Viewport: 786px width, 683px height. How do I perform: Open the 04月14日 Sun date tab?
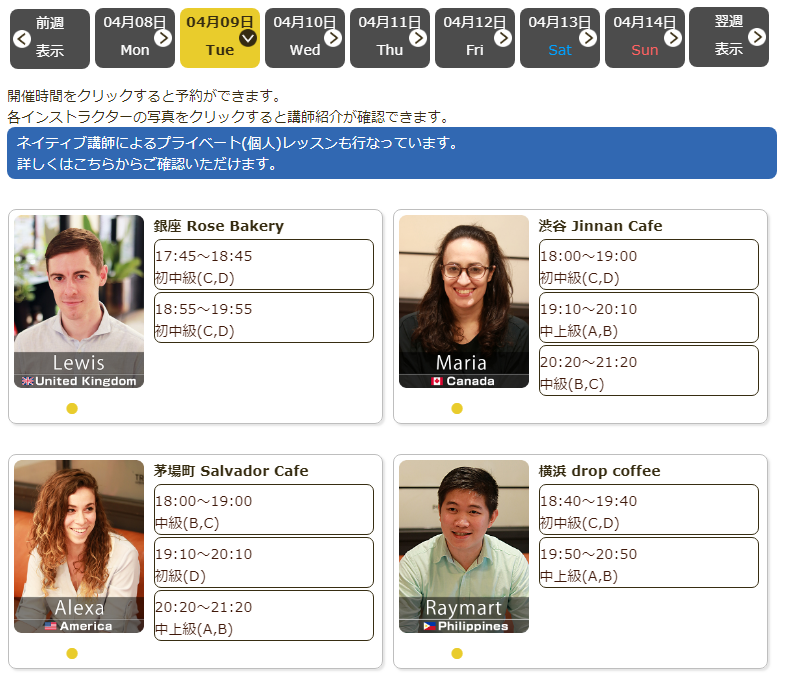click(x=644, y=37)
